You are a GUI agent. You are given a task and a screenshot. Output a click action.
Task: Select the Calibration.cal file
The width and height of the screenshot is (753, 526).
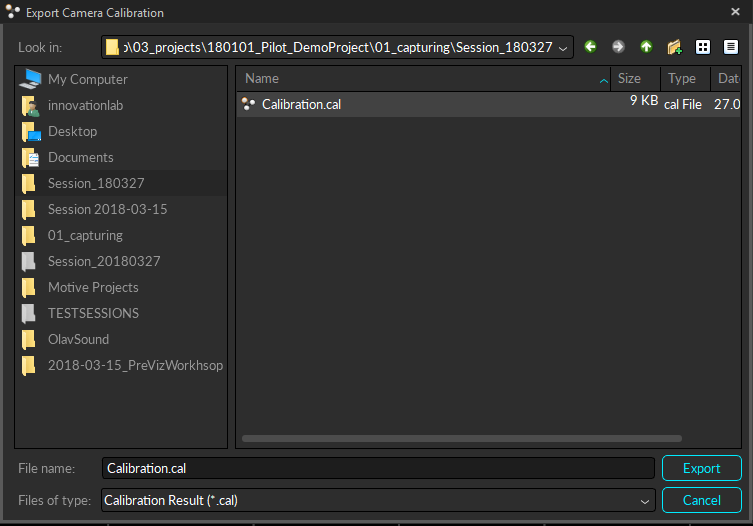click(x=301, y=104)
